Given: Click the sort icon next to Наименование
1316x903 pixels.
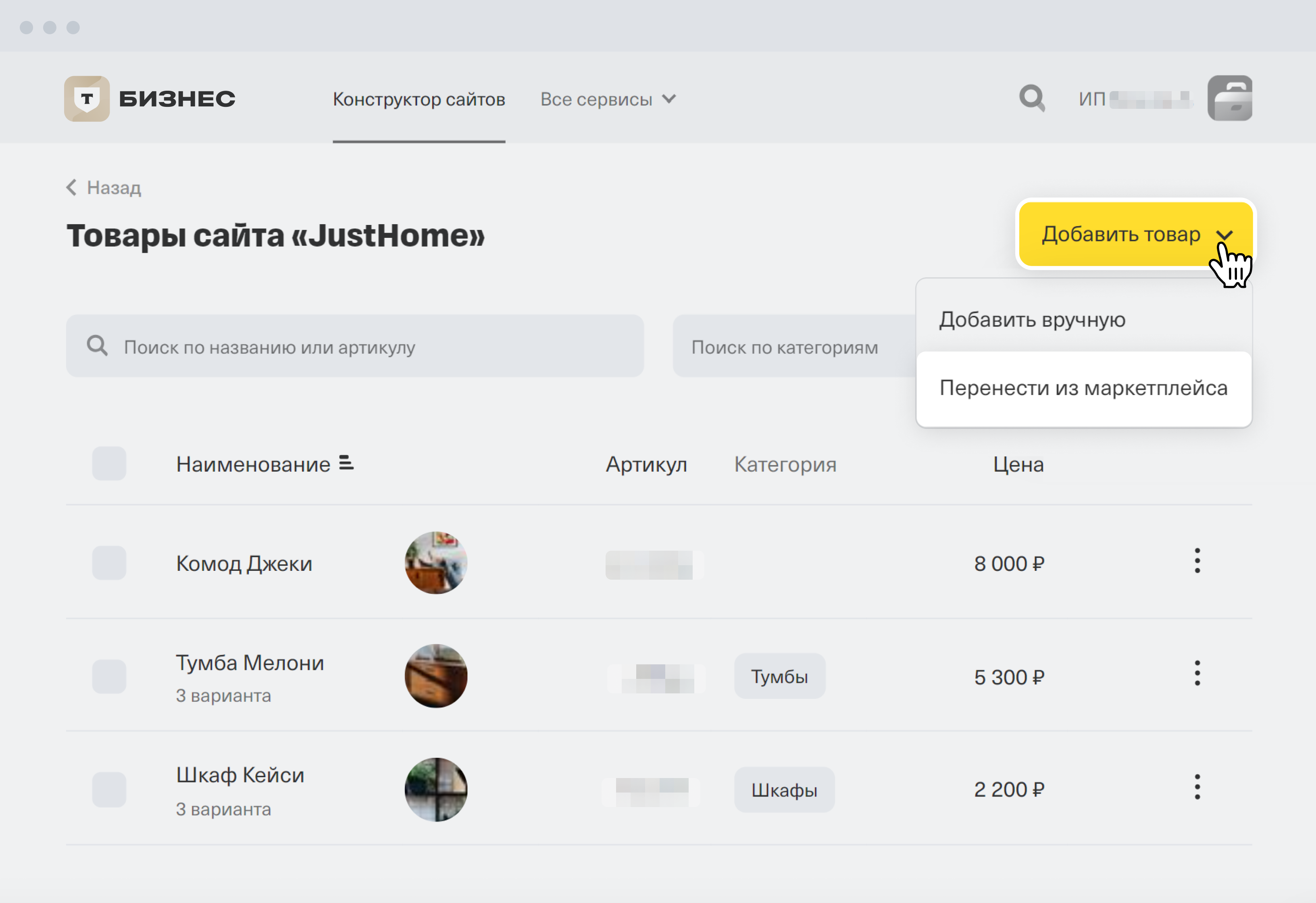Looking at the screenshot, I should (x=346, y=463).
